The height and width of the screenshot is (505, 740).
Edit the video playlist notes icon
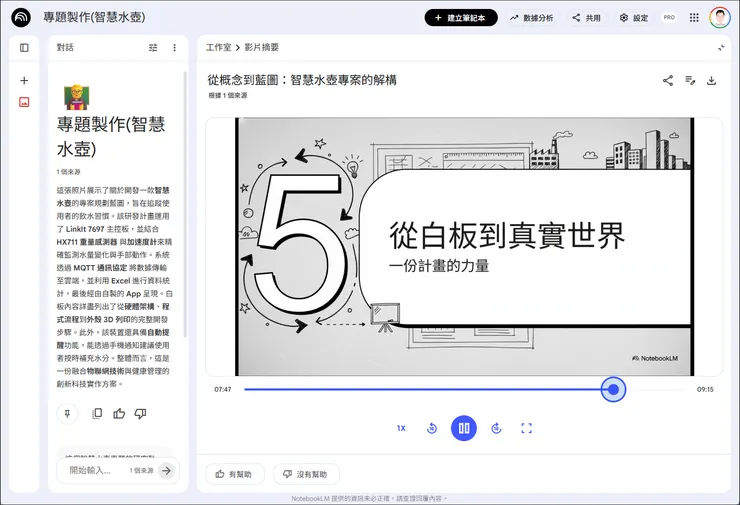690,81
